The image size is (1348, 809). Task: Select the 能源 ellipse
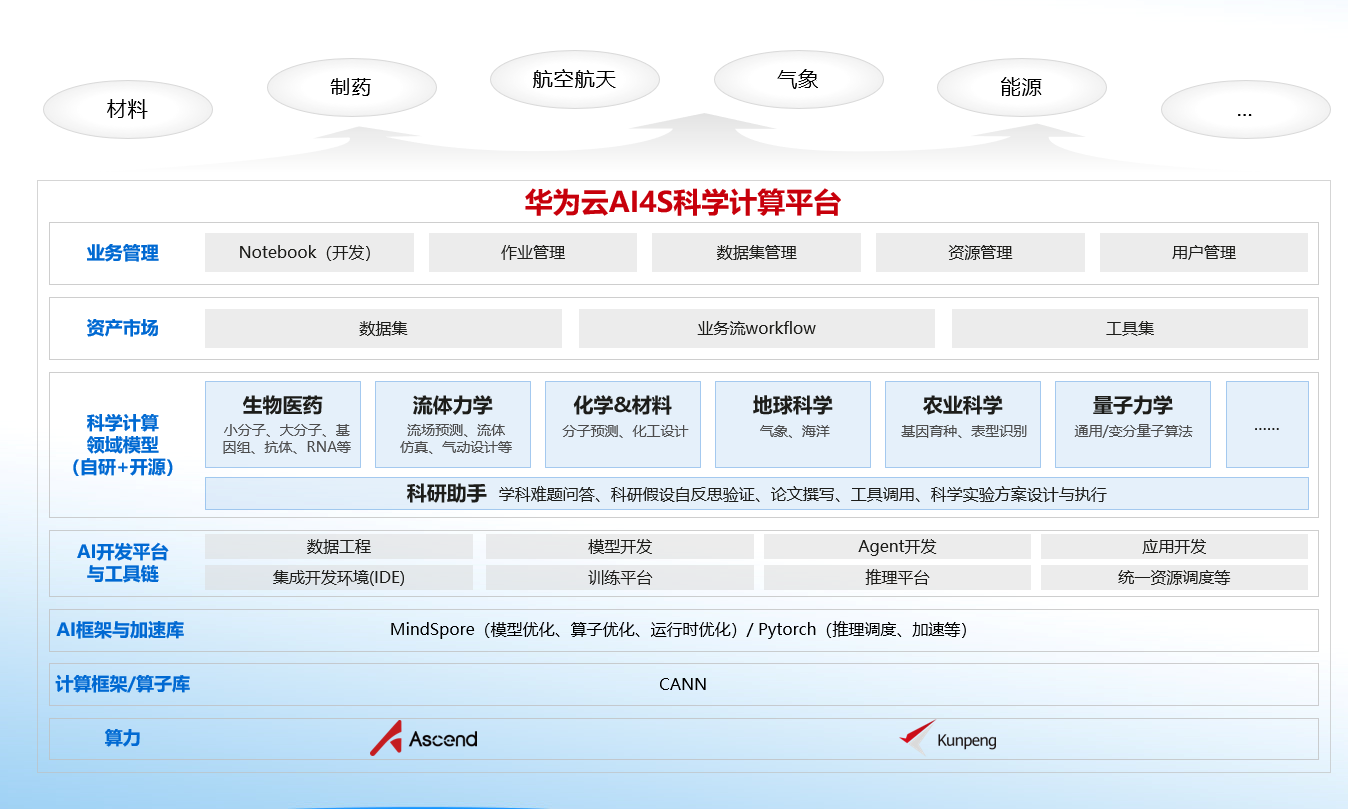(x=1022, y=87)
